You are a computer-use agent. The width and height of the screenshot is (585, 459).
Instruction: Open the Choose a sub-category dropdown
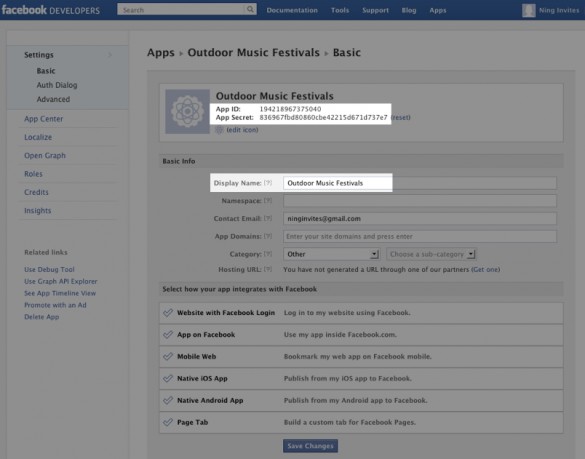pyautogui.click(x=431, y=254)
